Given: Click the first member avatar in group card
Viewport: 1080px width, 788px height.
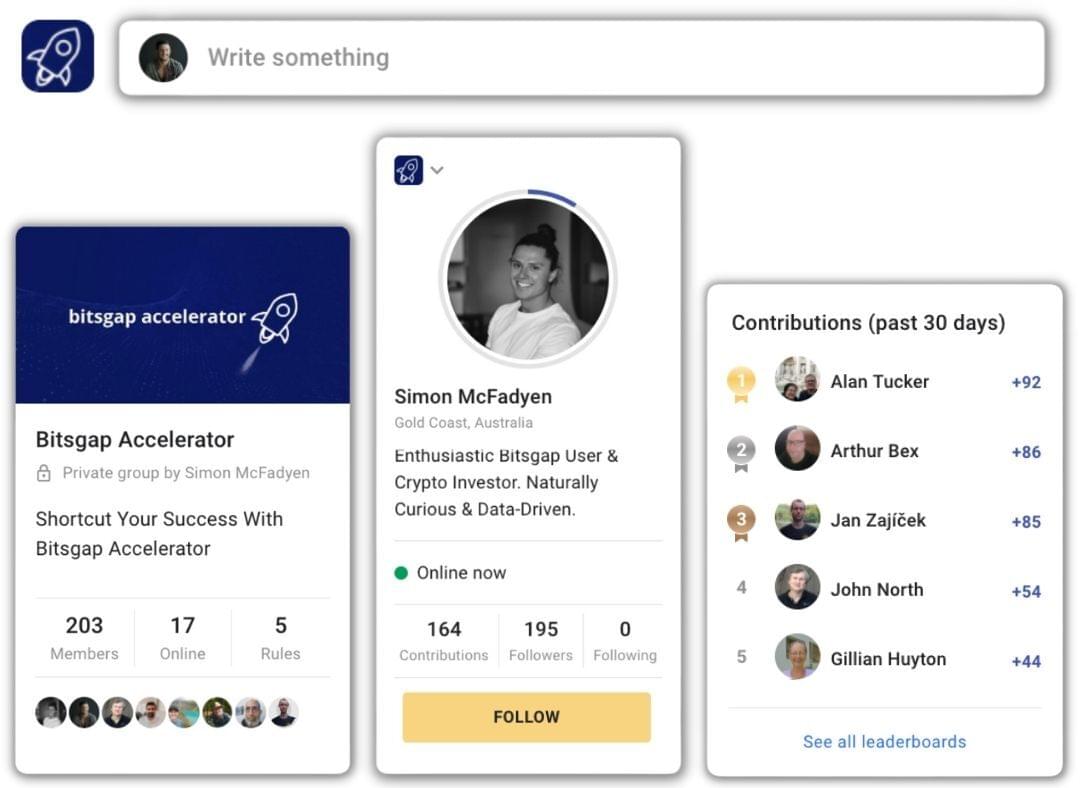Looking at the screenshot, I should point(51,712).
